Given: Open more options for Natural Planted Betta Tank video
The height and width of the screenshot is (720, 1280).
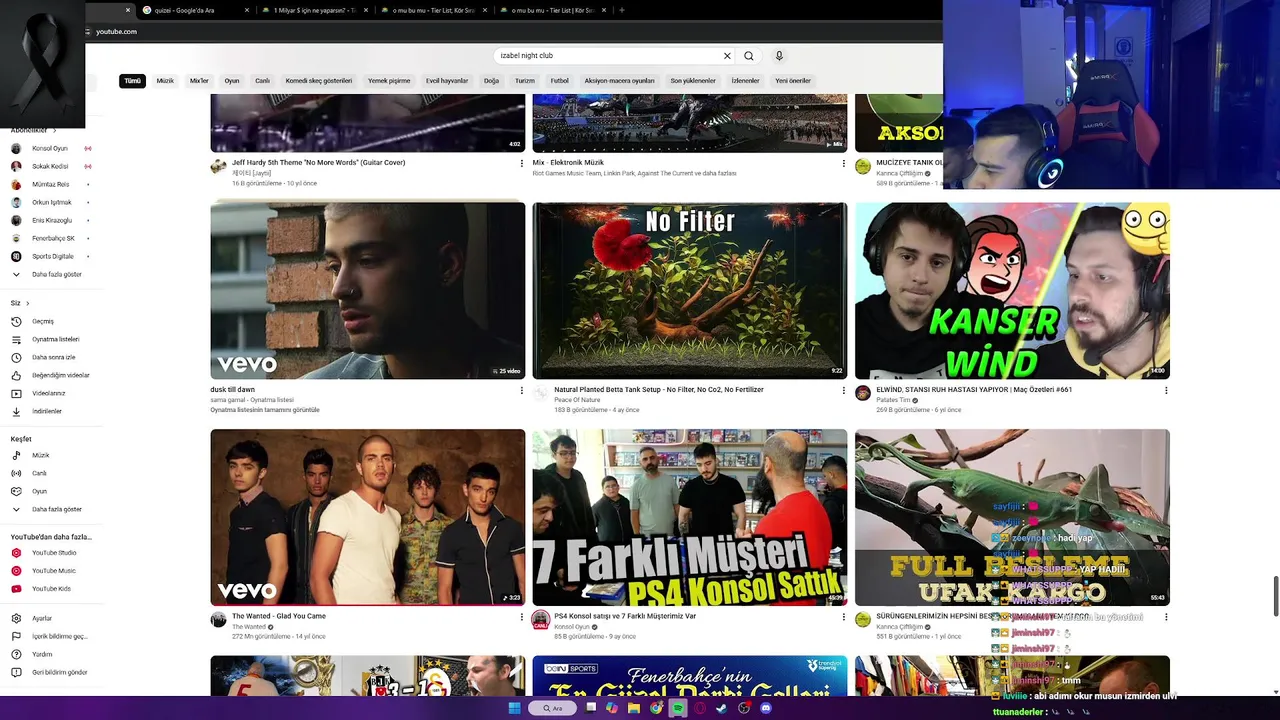Looking at the screenshot, I should (x=843, y=391).
